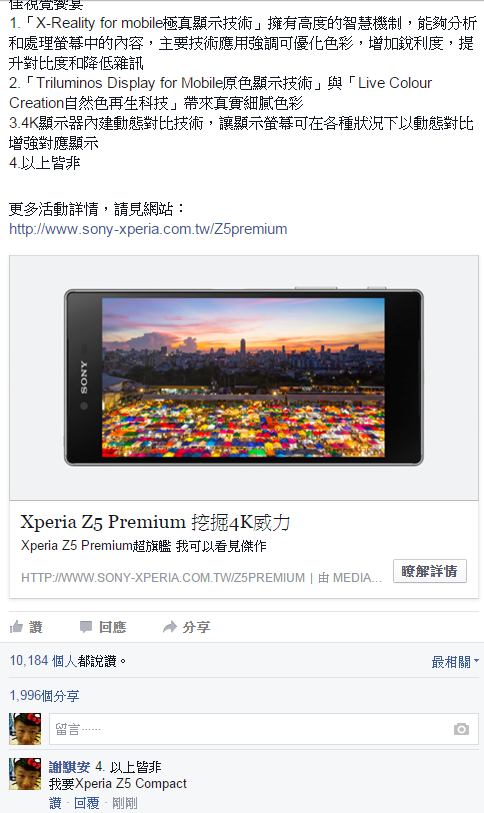Click profile avatar next to comment field
Viewport: 484px width, 813px height.
25,729
